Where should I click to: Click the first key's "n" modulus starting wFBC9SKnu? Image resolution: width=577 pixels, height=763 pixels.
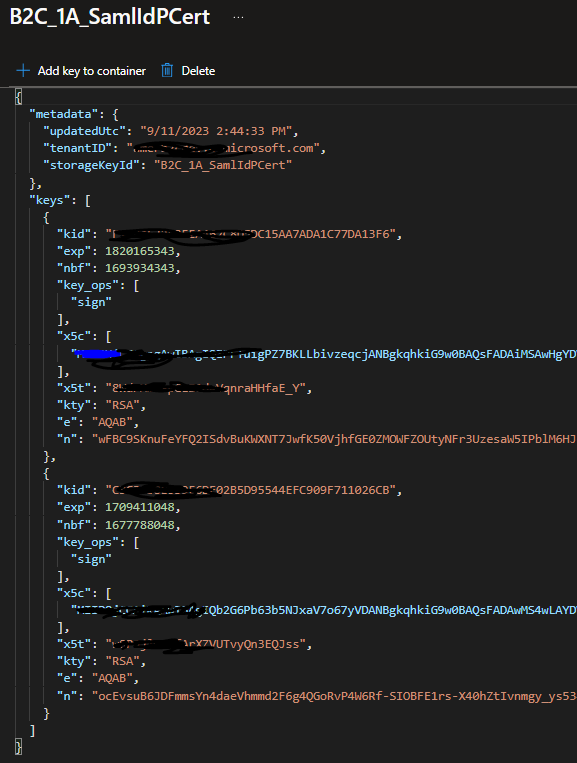click(334, 439)
